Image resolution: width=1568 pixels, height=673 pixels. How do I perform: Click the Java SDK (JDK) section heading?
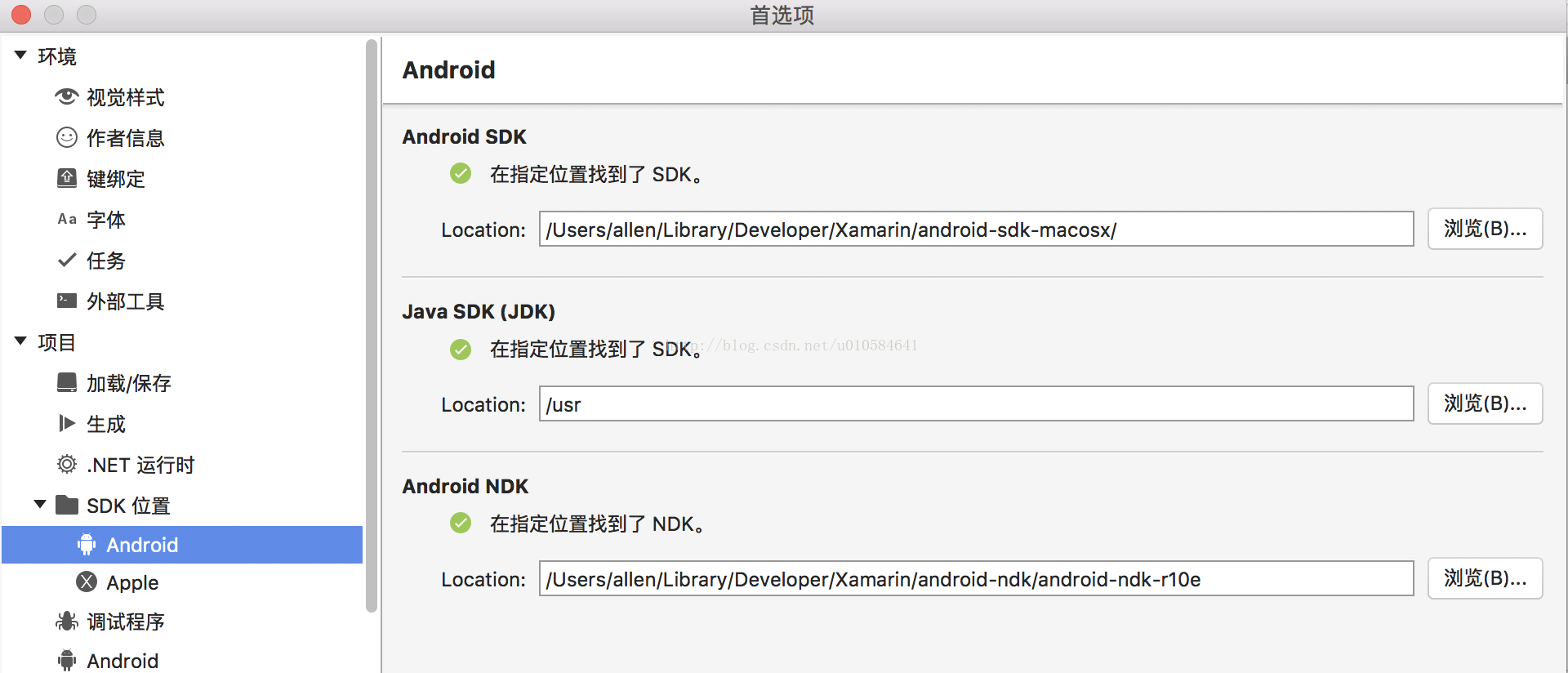[x=479, y=311]
